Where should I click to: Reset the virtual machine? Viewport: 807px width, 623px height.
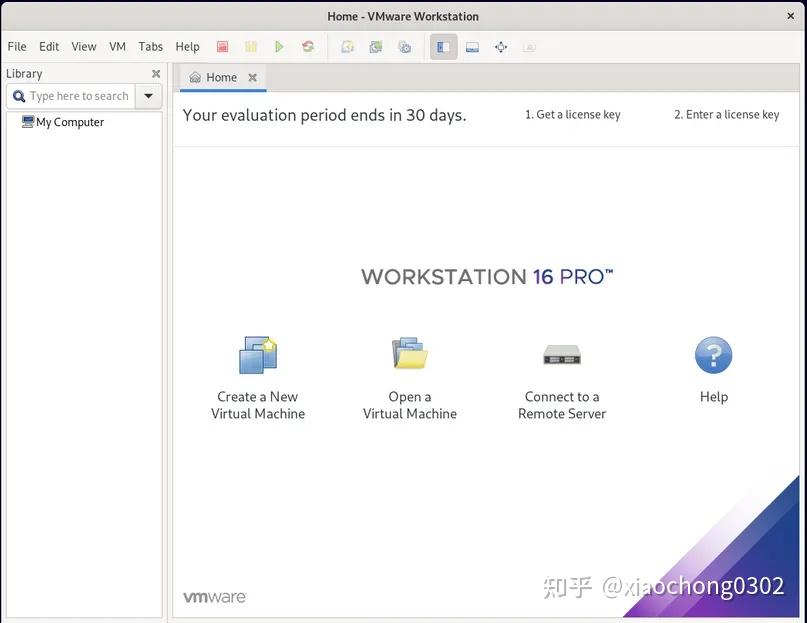[x=308, y=46]
